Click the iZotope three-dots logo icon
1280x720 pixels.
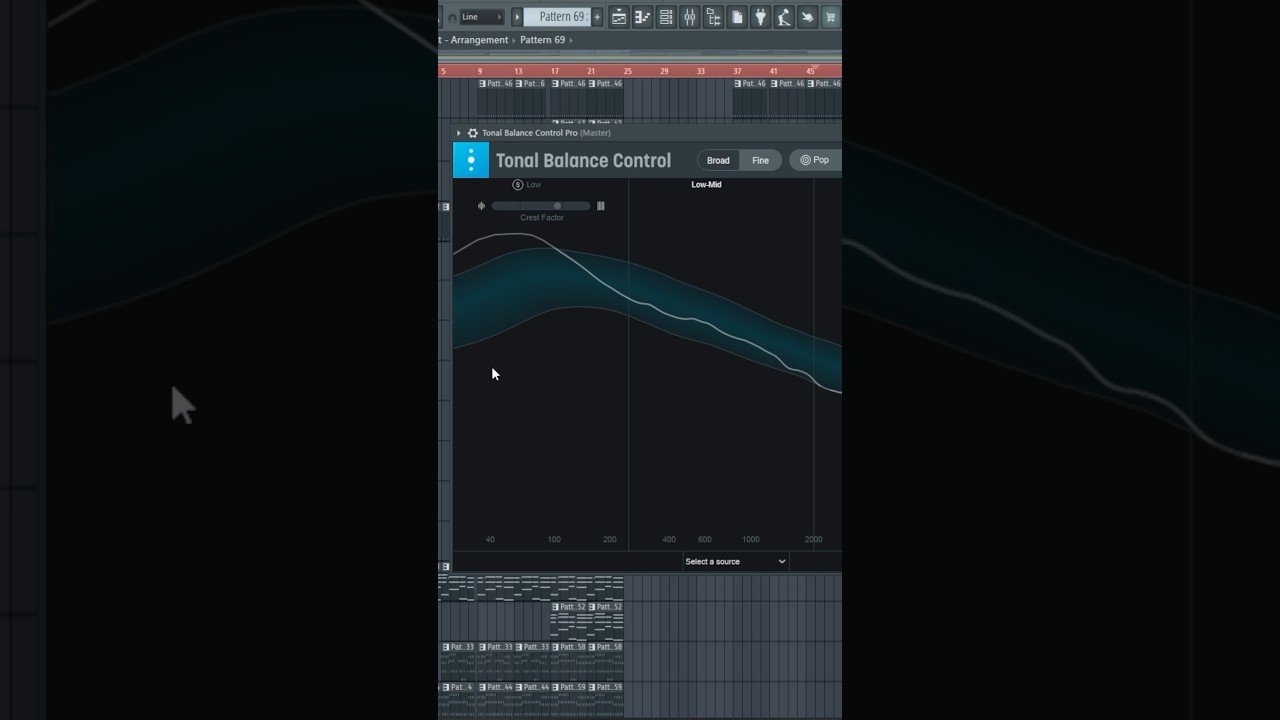click(x=471, y=160)
